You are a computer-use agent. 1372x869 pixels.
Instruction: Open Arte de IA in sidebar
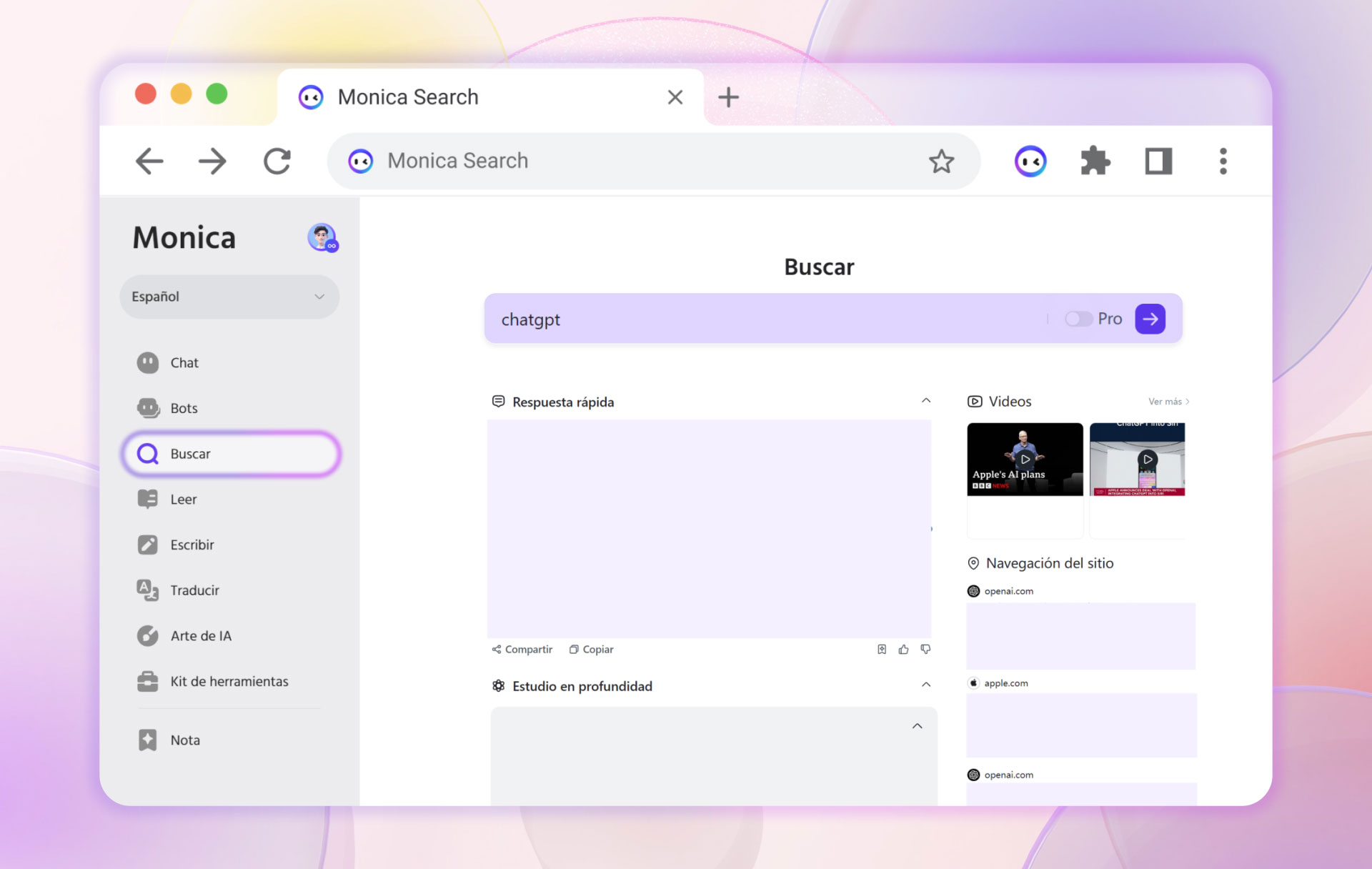point(200,636)
